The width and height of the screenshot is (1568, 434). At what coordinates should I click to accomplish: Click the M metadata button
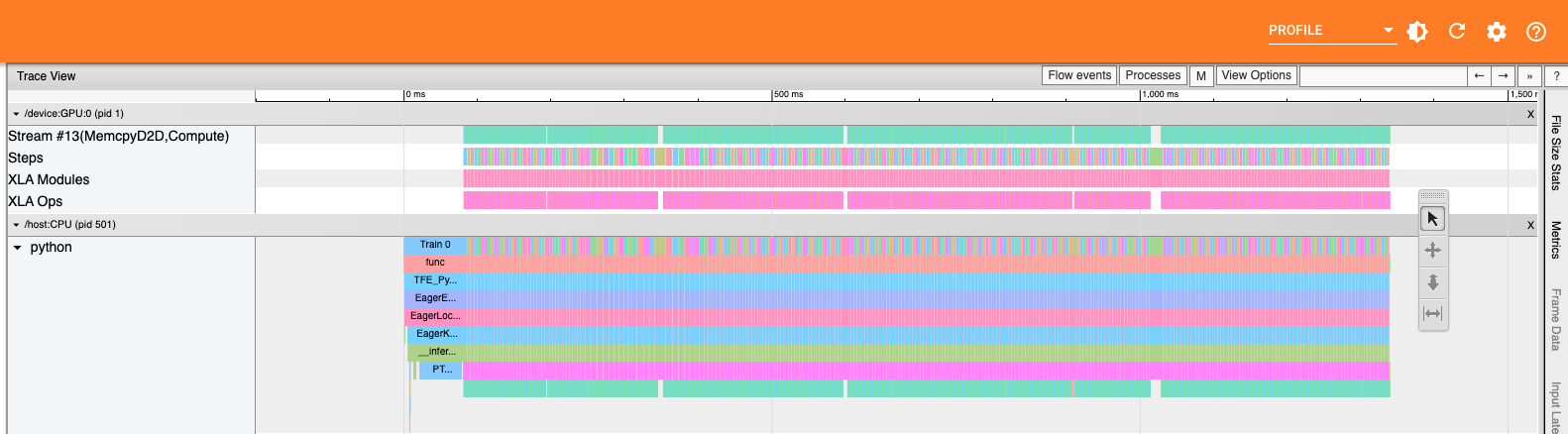(1201, 75)
